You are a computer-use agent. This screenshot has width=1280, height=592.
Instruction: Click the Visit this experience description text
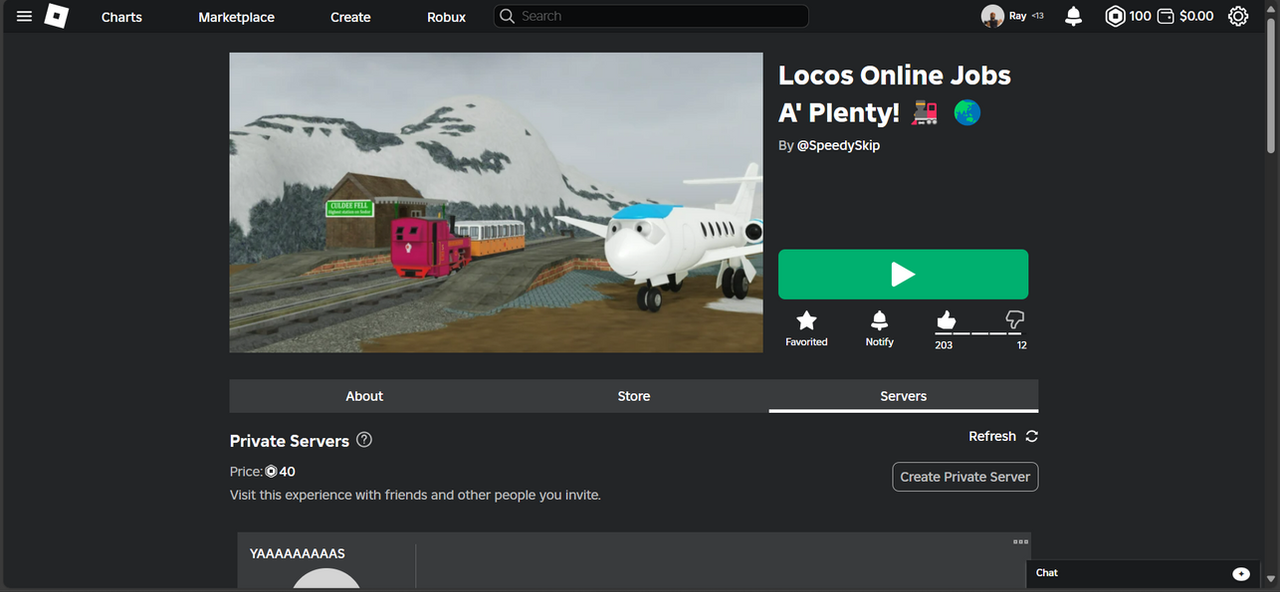point(415,495)
